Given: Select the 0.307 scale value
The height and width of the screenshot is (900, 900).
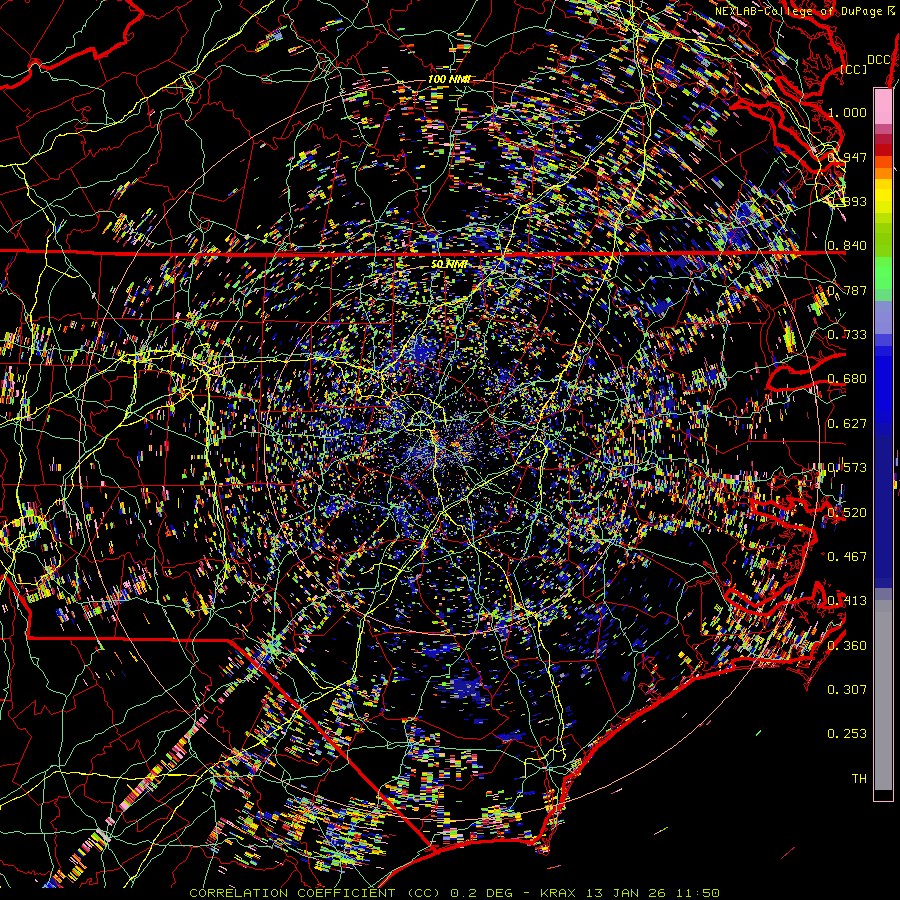Looking at the screenshot, I should pos(847,690).
